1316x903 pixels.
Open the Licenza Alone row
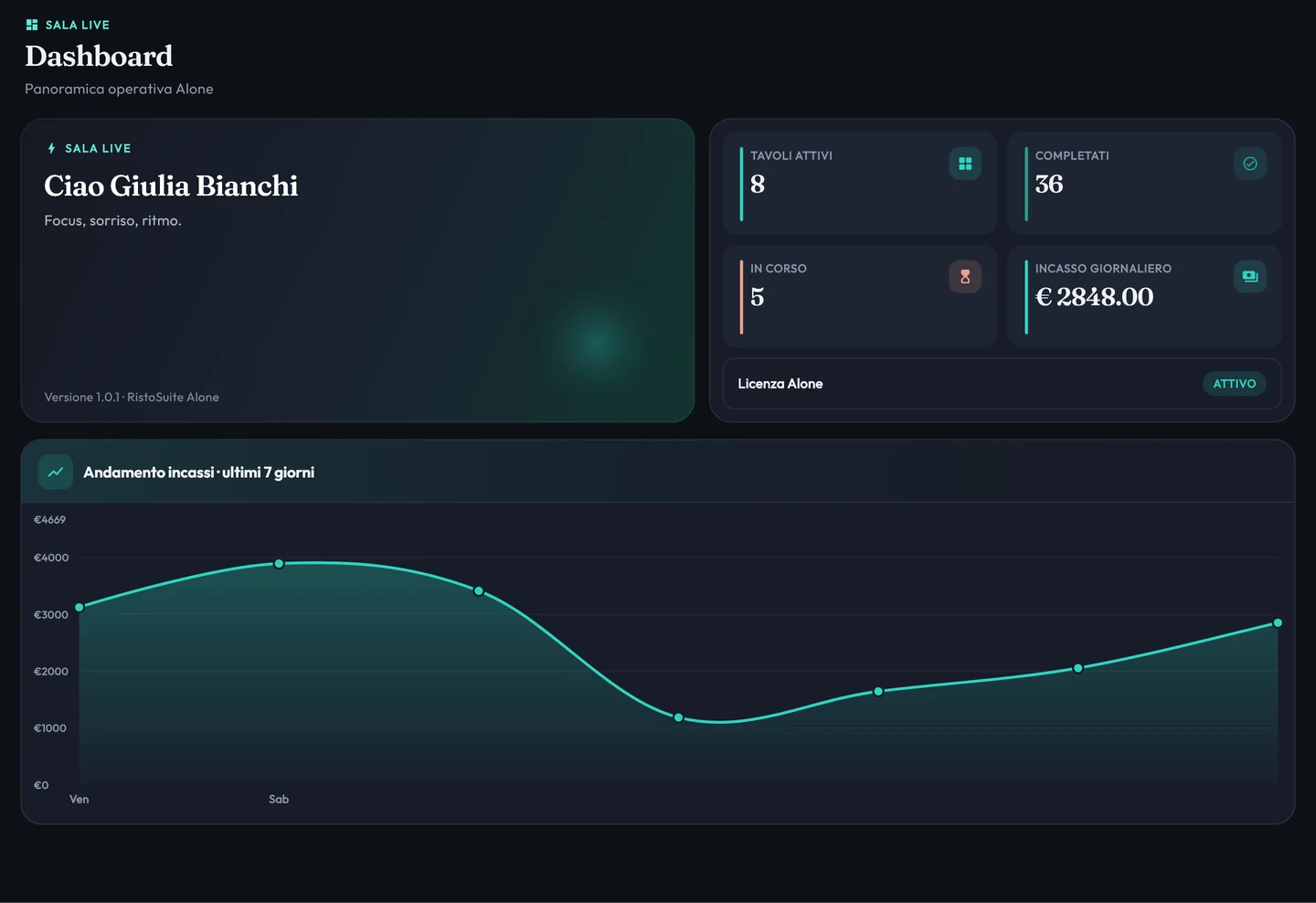point(1002,384)
